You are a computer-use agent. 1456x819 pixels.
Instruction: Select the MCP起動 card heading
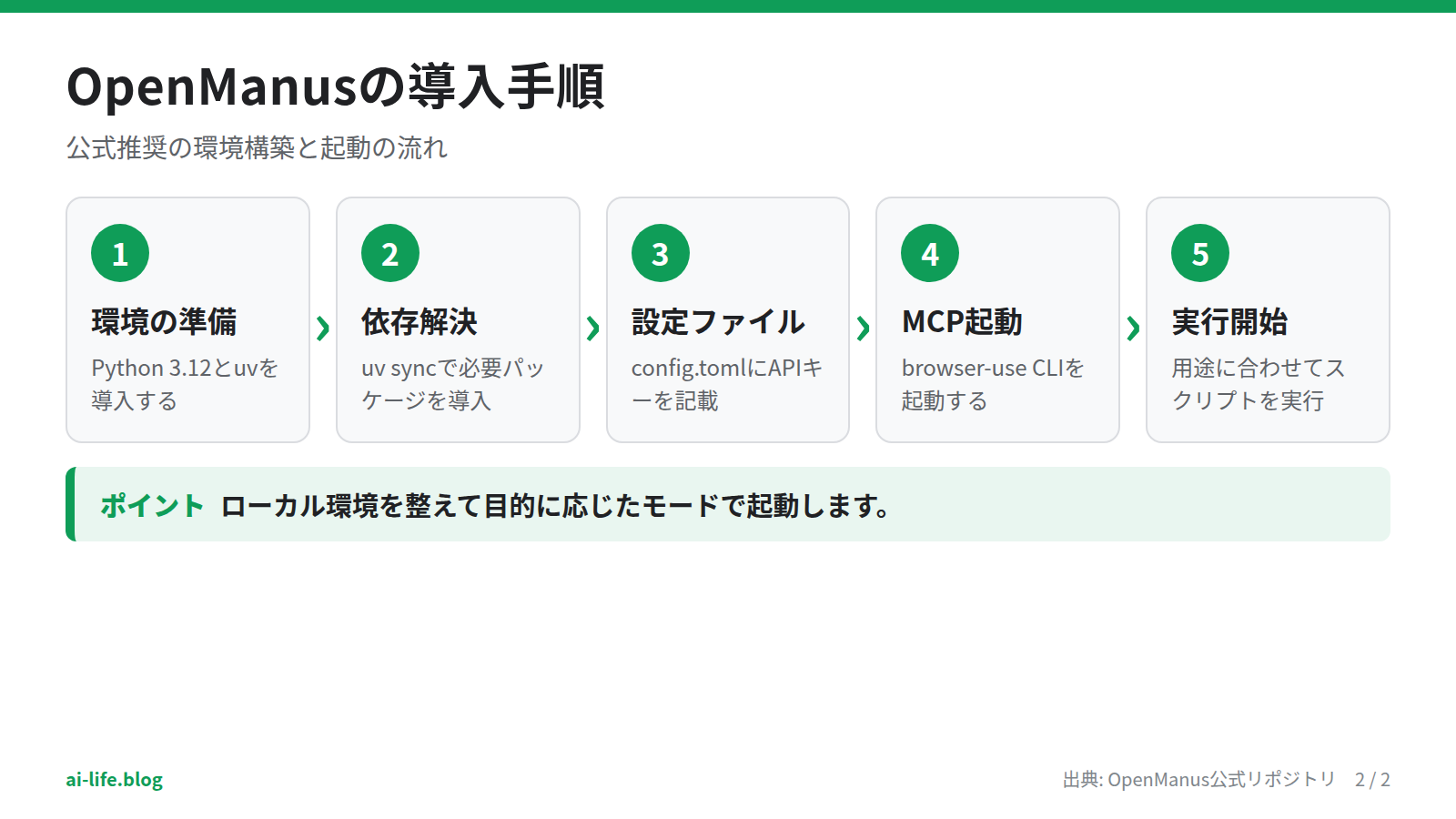pyautogui.click(x=962, y=322)
